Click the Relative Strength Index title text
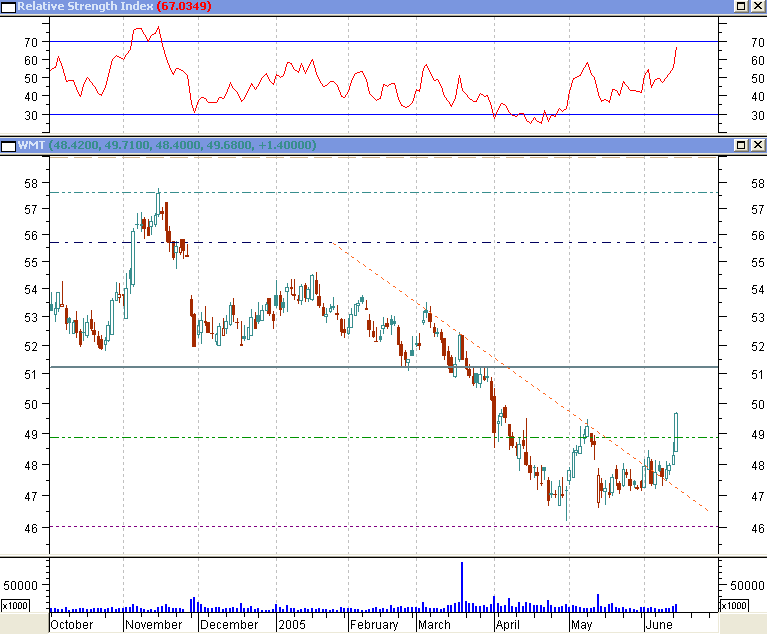Screen dimensions: 767x634 86,6
